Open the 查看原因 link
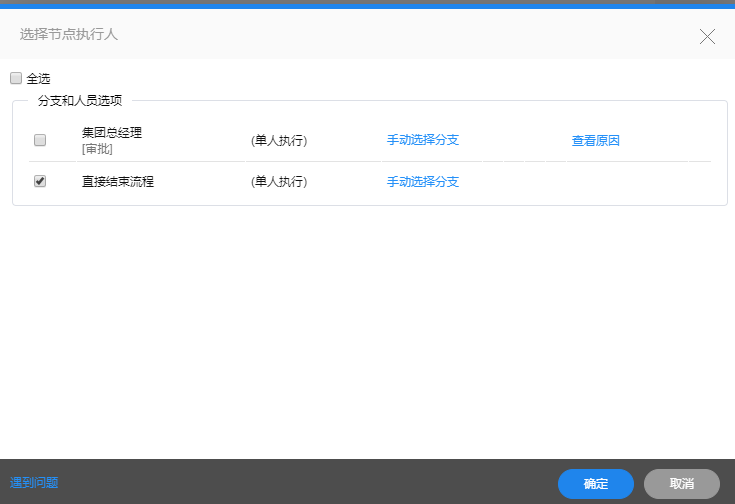 (596, 141)
